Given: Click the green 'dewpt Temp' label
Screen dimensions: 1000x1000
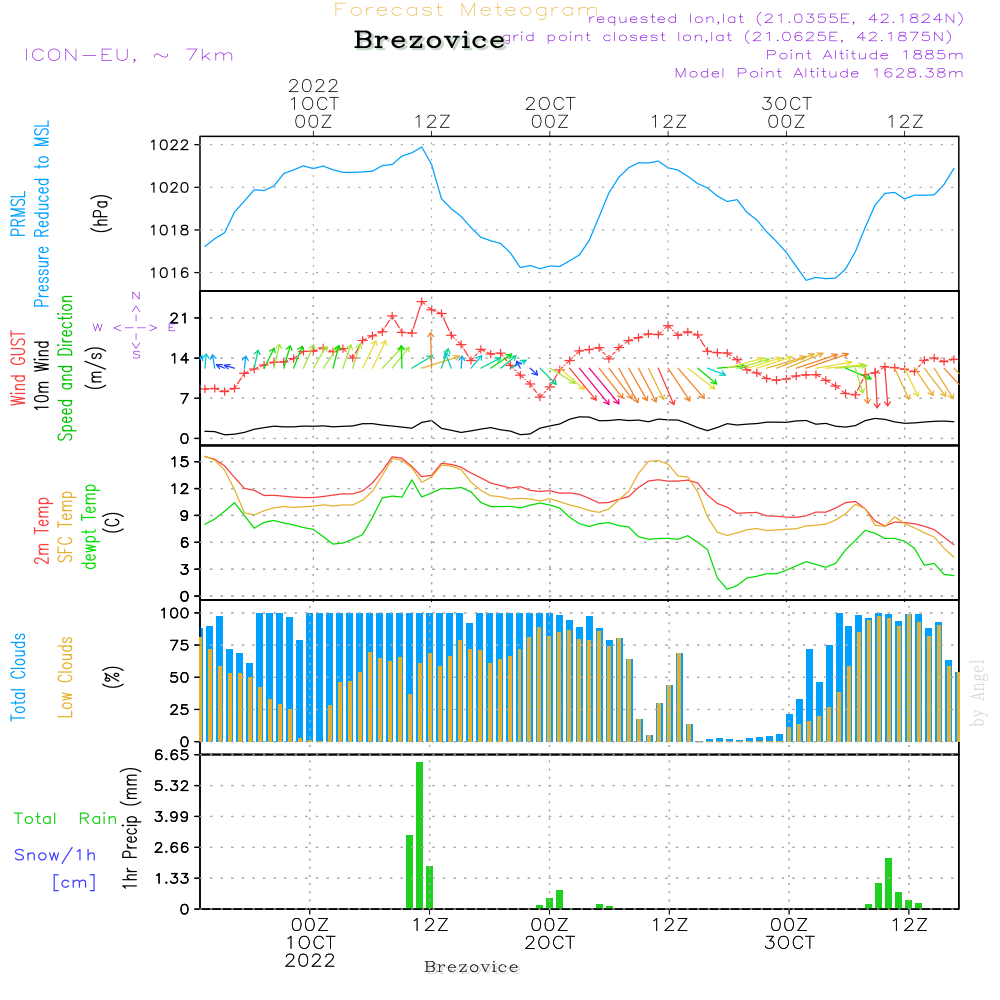Looking at the screenshot, I should (89, 526).
